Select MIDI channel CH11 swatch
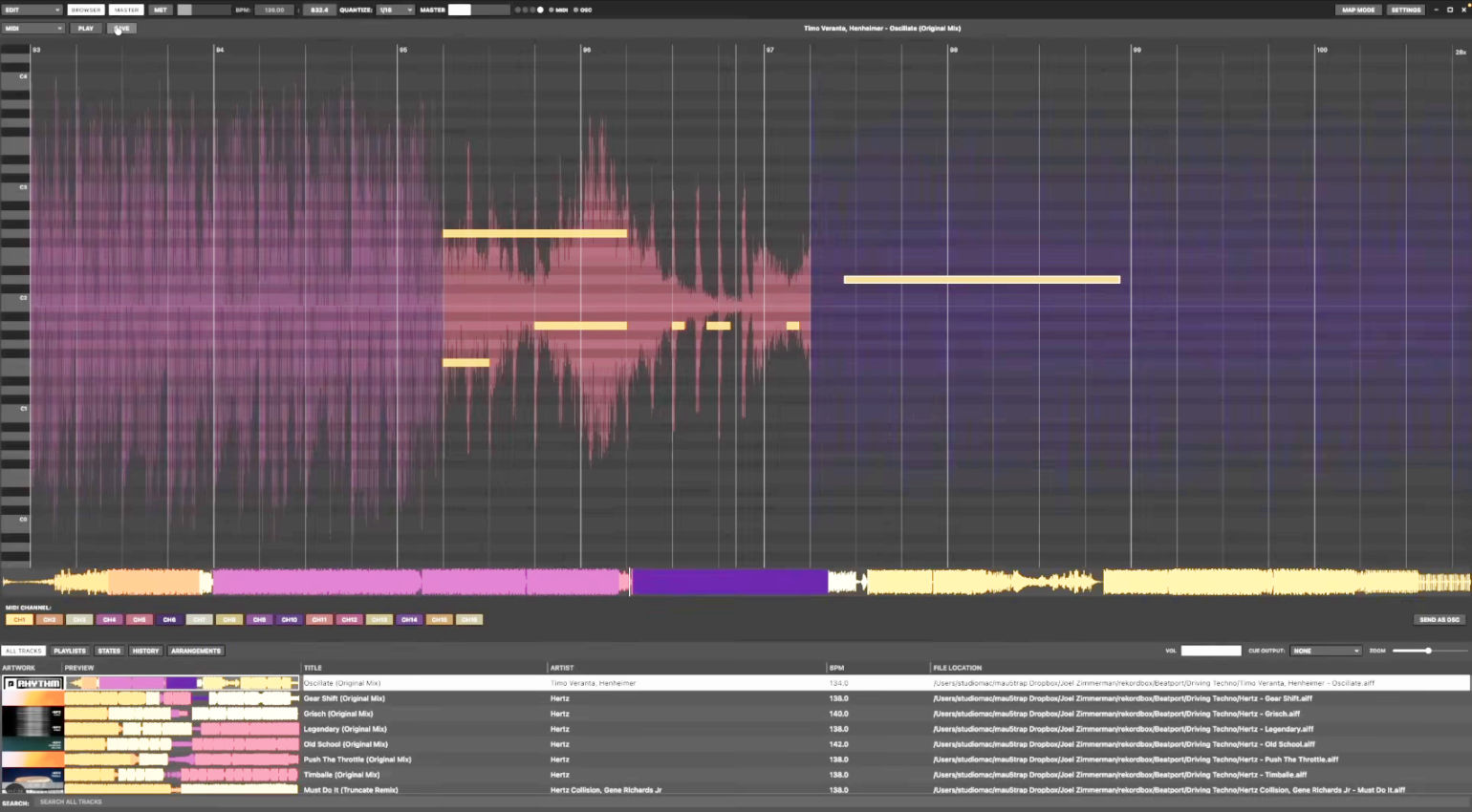 [319, 620]
